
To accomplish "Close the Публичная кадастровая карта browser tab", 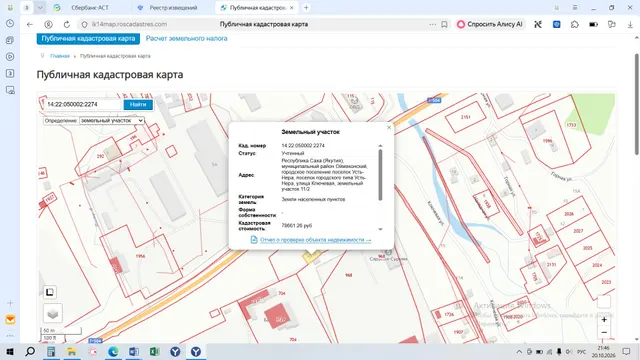I will [x=291, y=8].
